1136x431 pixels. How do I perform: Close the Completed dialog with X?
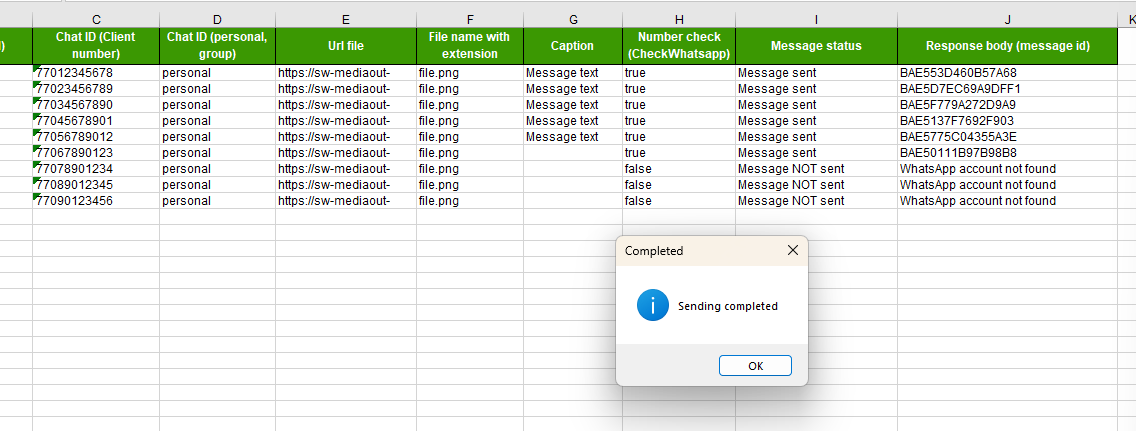point(793,251)
